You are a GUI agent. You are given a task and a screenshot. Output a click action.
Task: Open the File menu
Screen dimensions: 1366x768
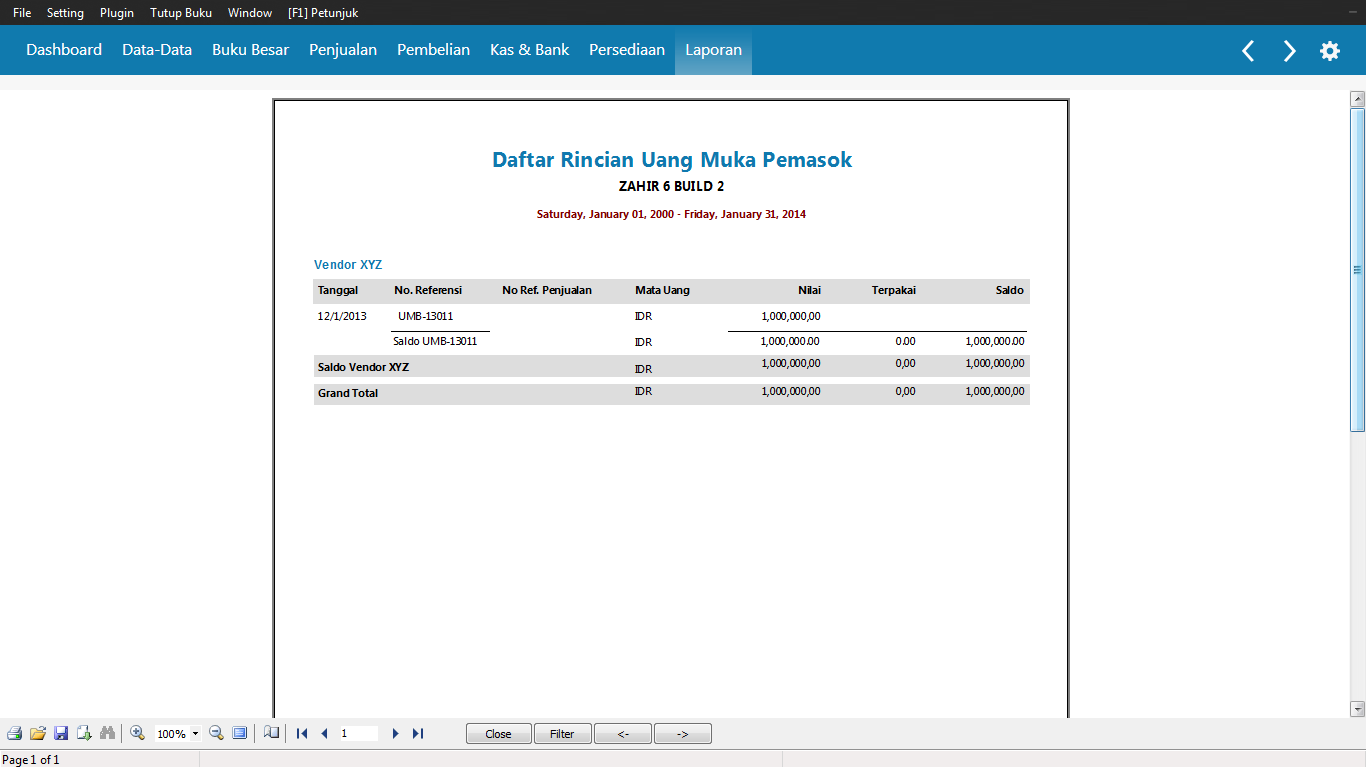[x=22, y=13]
